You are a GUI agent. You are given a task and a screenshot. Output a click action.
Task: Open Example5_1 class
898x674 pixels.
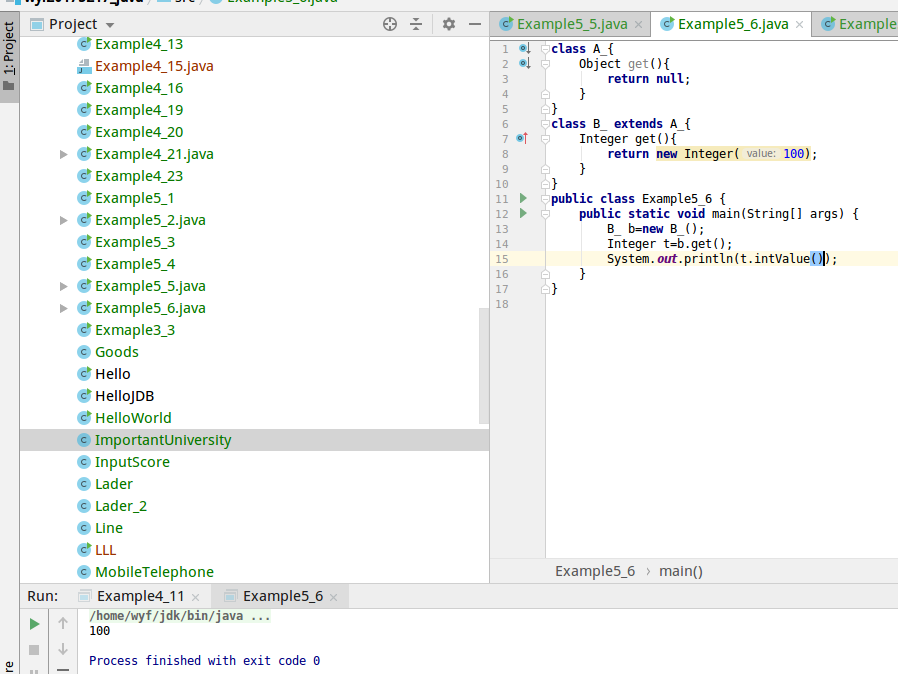pyautogui.click(x=134, y=198)
